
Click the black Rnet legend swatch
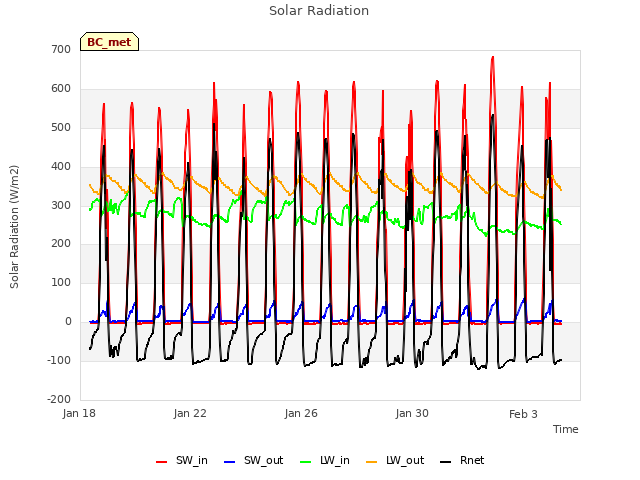[x=445, y=462]
